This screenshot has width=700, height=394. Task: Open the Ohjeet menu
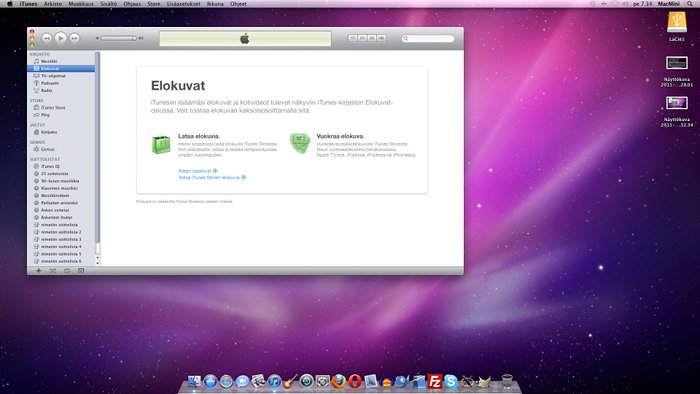click(238, 4)
